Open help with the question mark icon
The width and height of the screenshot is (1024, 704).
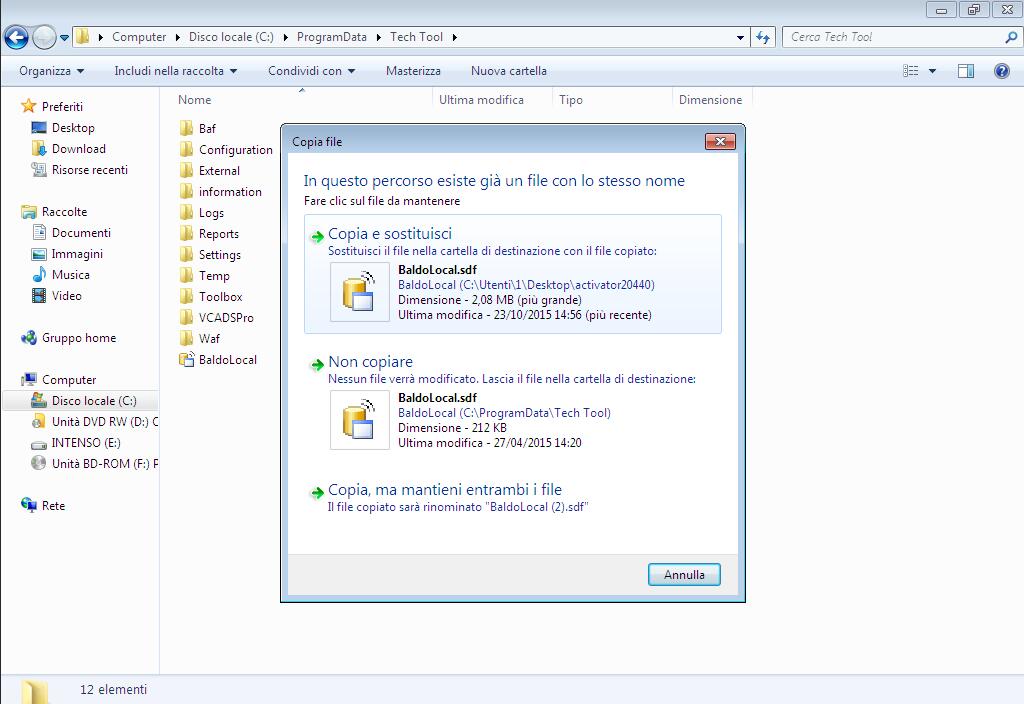point(1001,71)
